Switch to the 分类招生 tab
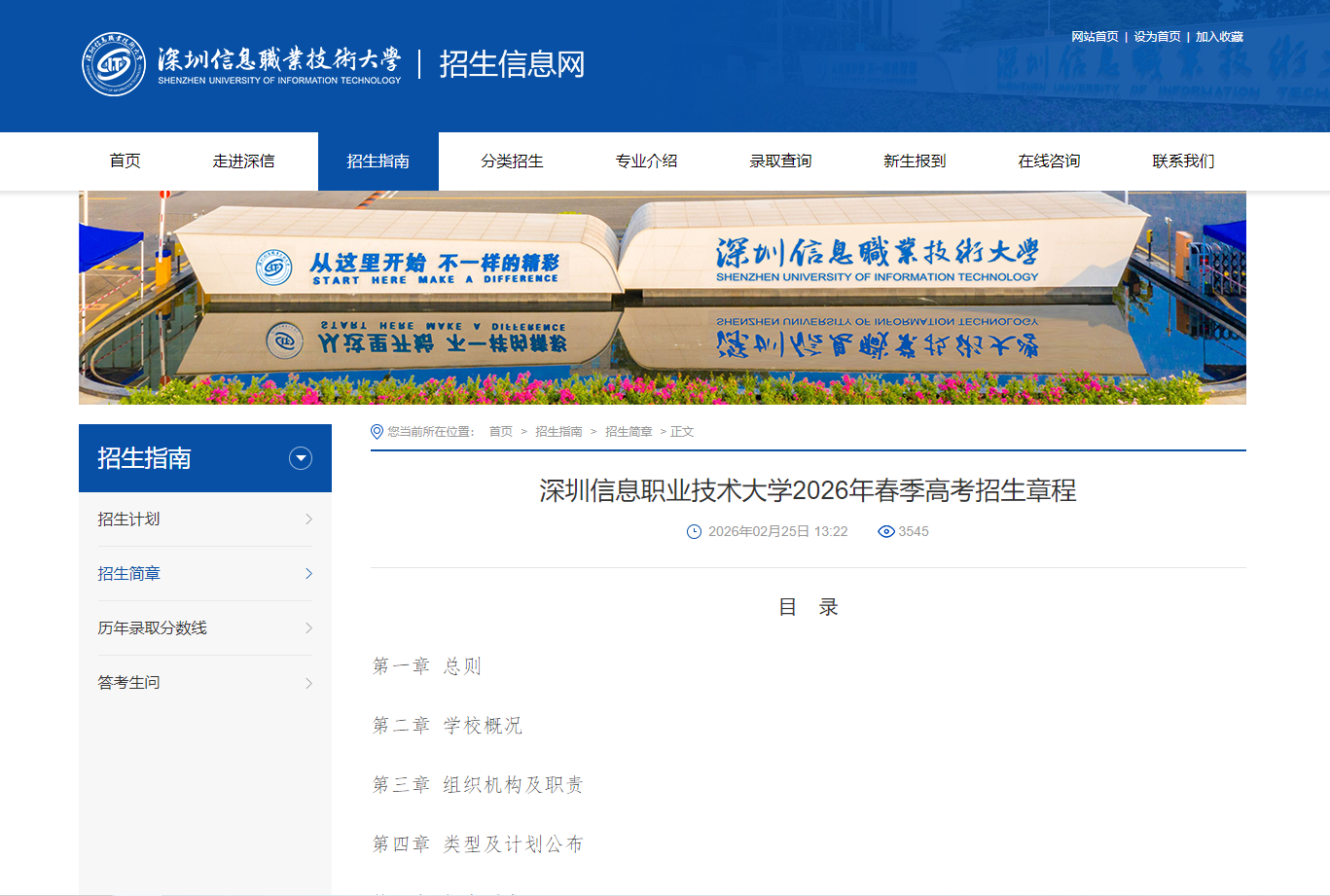 pos(513,161)
